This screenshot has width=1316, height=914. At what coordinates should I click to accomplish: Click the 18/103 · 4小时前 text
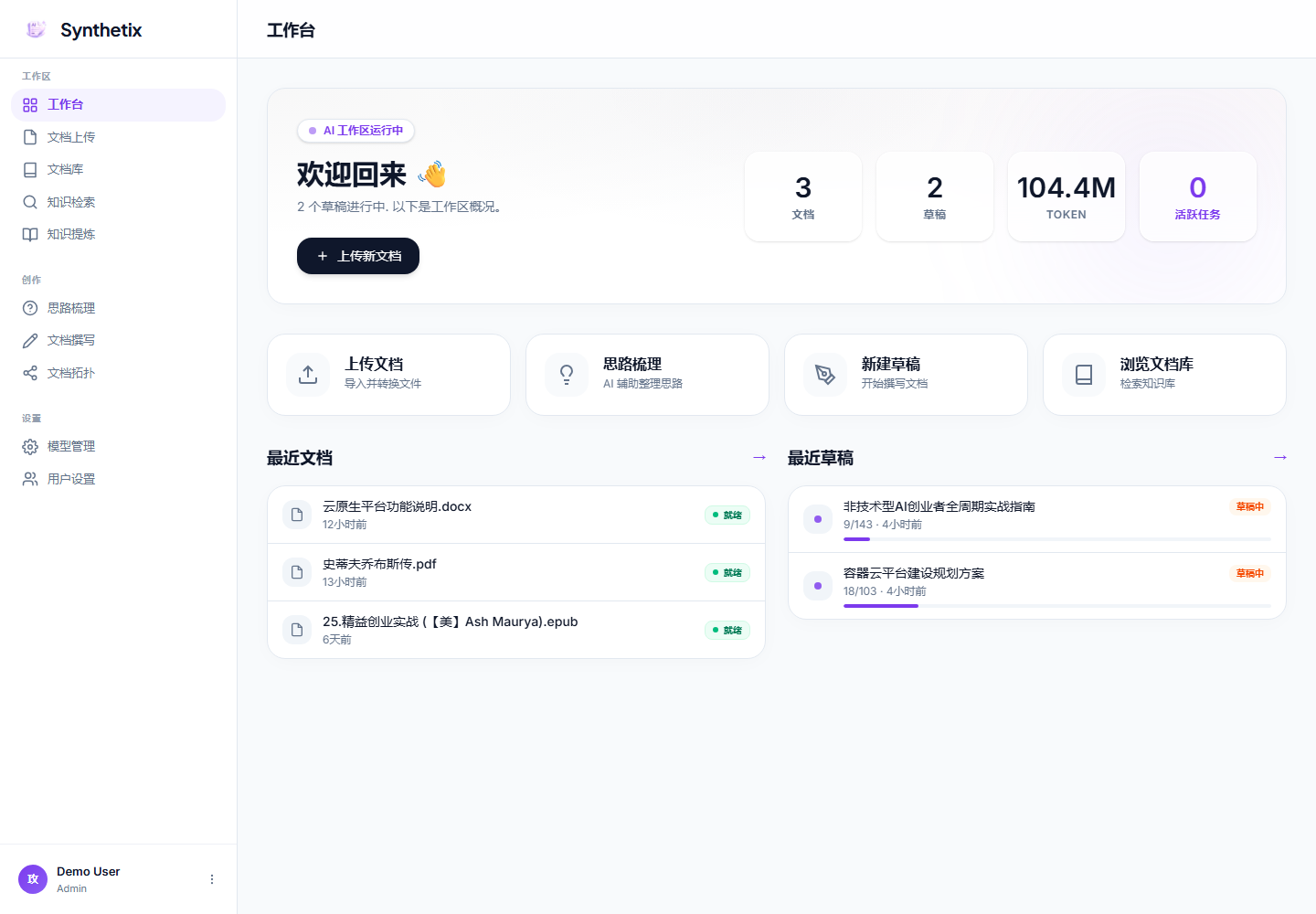tap(885, 591)
